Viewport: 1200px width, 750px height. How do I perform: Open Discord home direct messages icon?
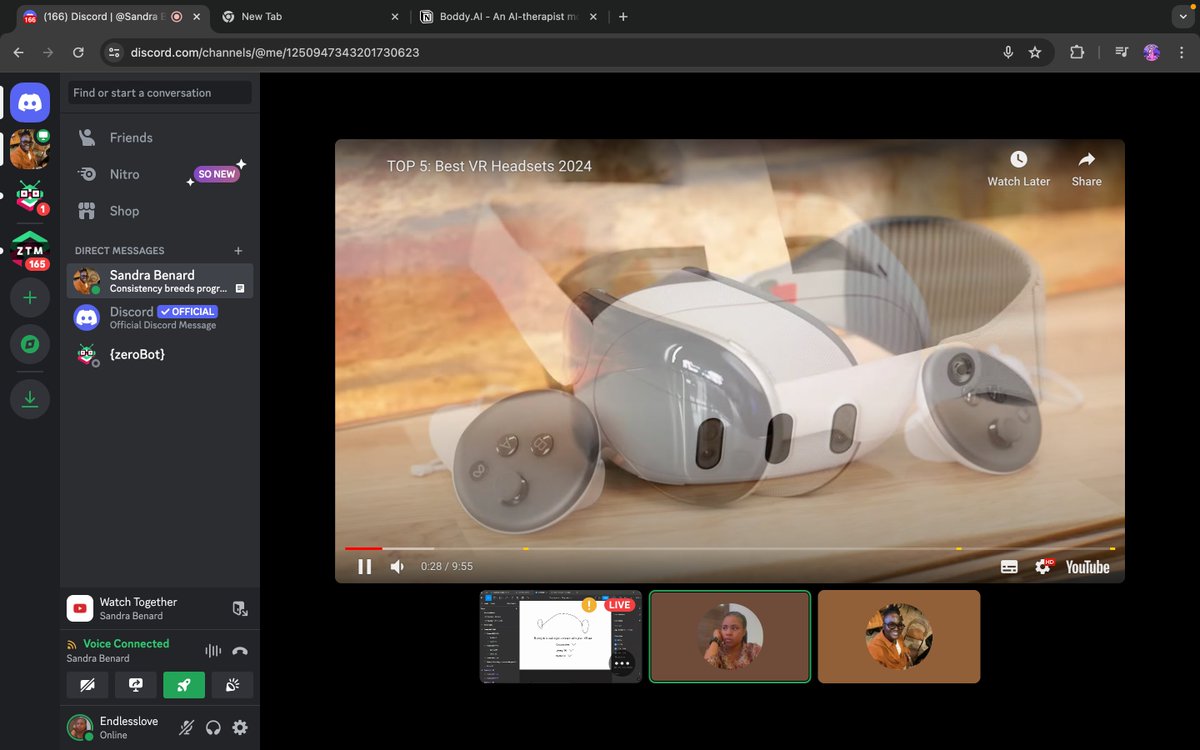pyautogui.click(x=30, y=102)
